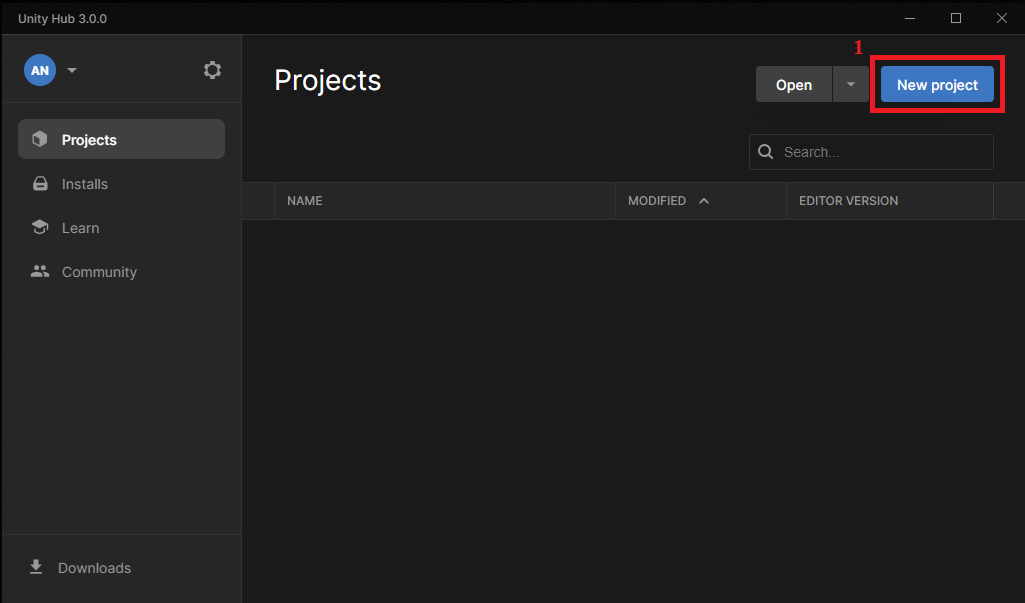Expand the Open button dropdown arrow

[850, 84]
